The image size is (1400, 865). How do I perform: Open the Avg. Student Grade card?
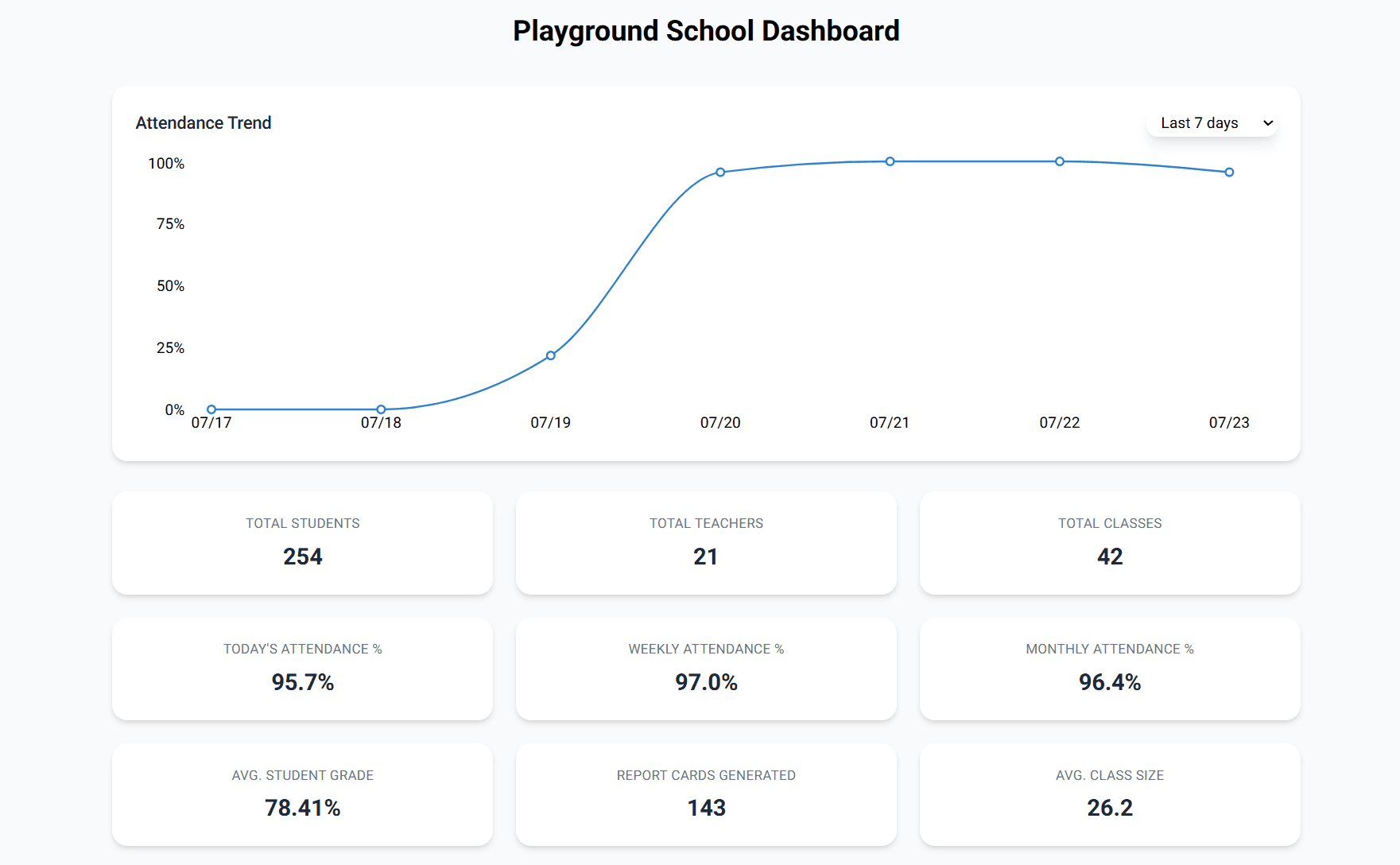(x=302, y=794)
